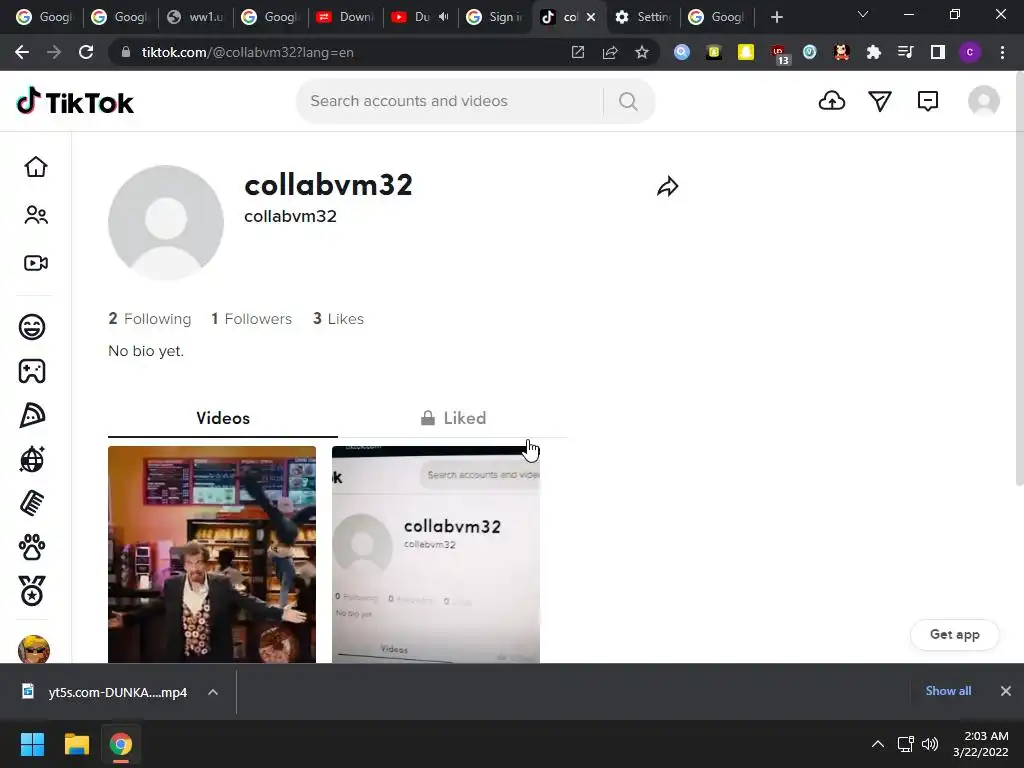This screenshot has width=1024, height=768.
Task: Open the inbox notifications icon
Action: pyautogui.click(x=927, y=101)
